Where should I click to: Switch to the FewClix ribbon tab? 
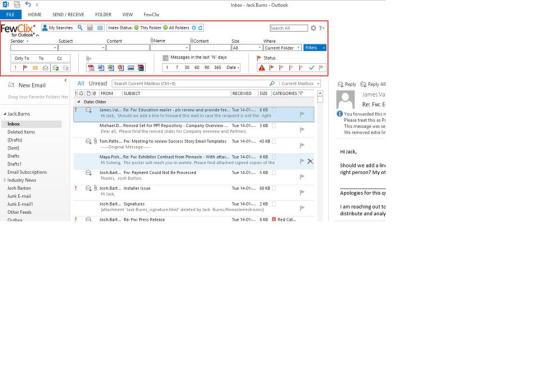pyautogui.click(x=151, y=14)
